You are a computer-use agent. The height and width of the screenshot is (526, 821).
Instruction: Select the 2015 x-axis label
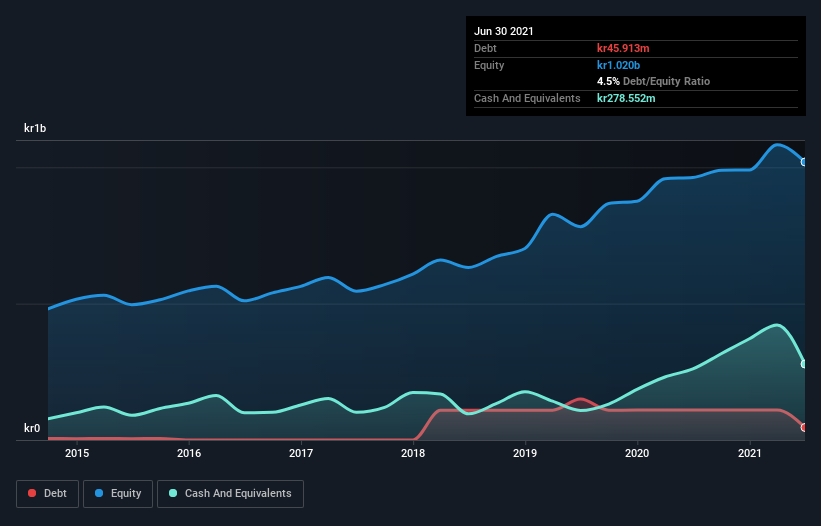pyautogui.click(x=77, y=453)
